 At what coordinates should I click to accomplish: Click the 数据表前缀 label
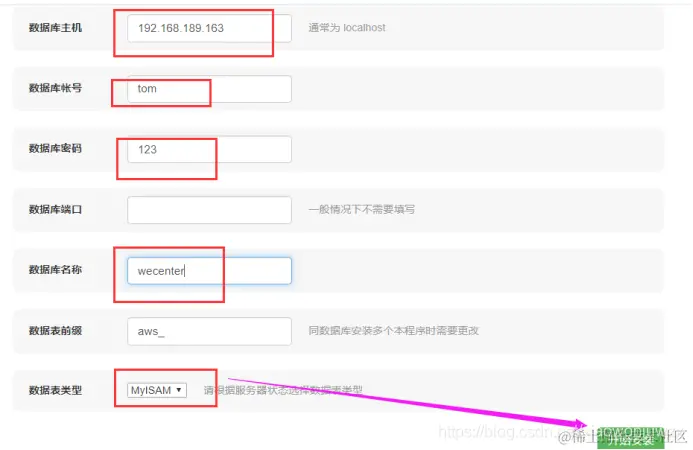click(x=55, y=331)
